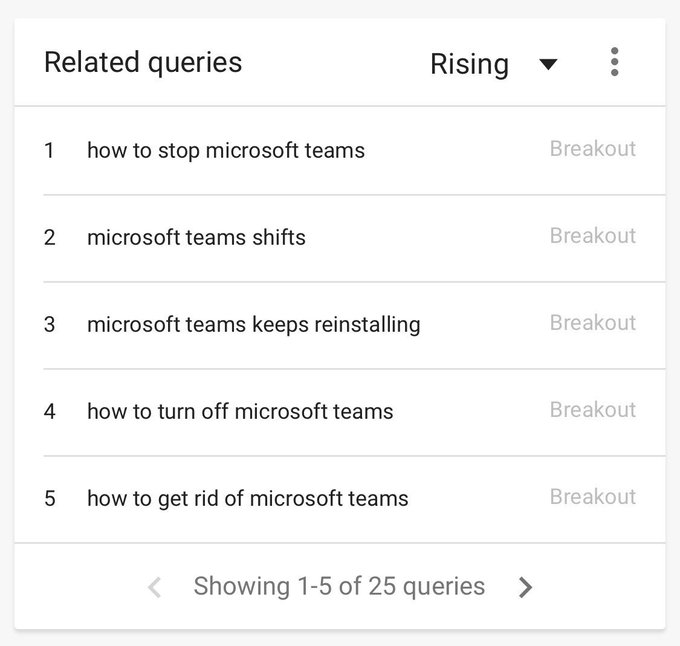Click Breakout label for 'keeps reinstalling' query

(x=593, y=323)
